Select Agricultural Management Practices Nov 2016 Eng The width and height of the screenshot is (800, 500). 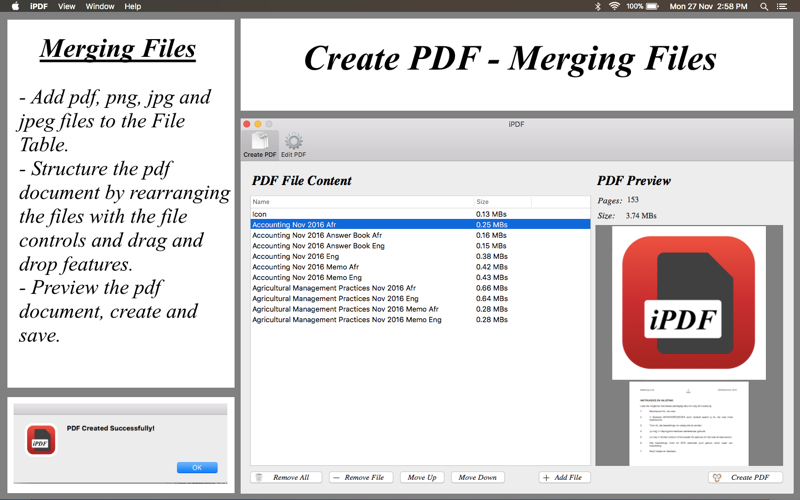tap(420, 298)
